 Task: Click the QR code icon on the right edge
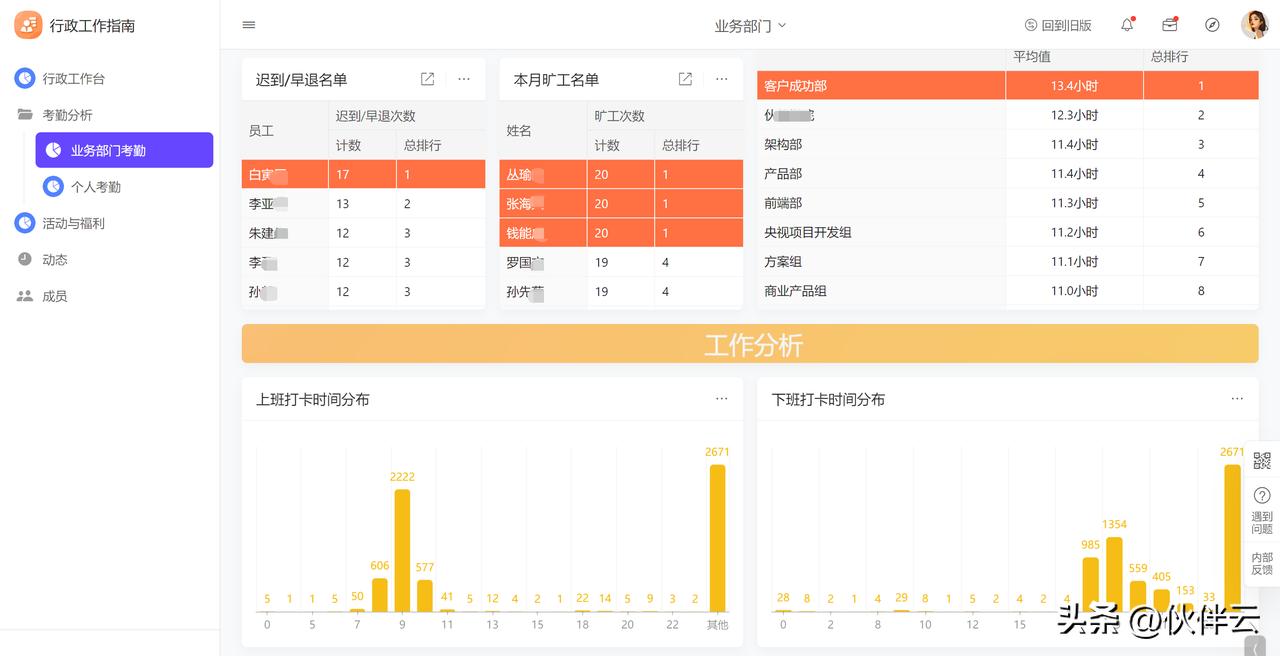point(1261,459)
